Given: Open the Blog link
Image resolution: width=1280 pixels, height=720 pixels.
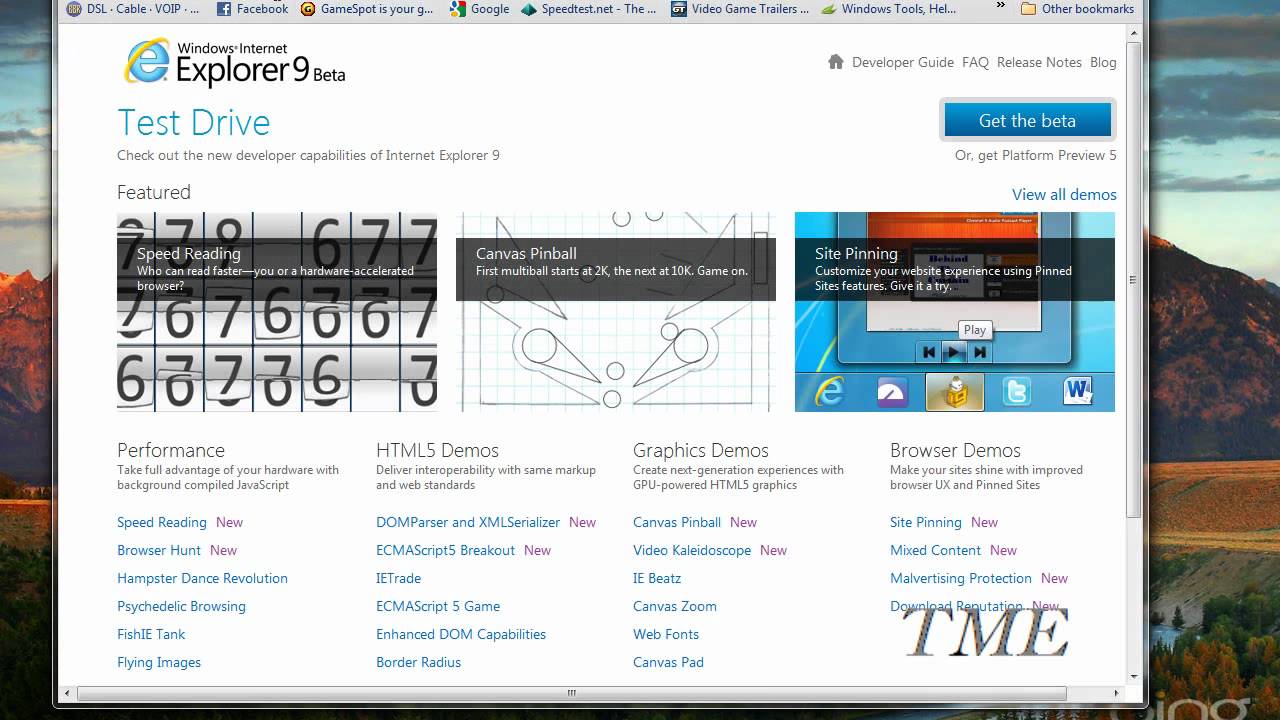Looking at the screenshot, I should click(1103, 62).
